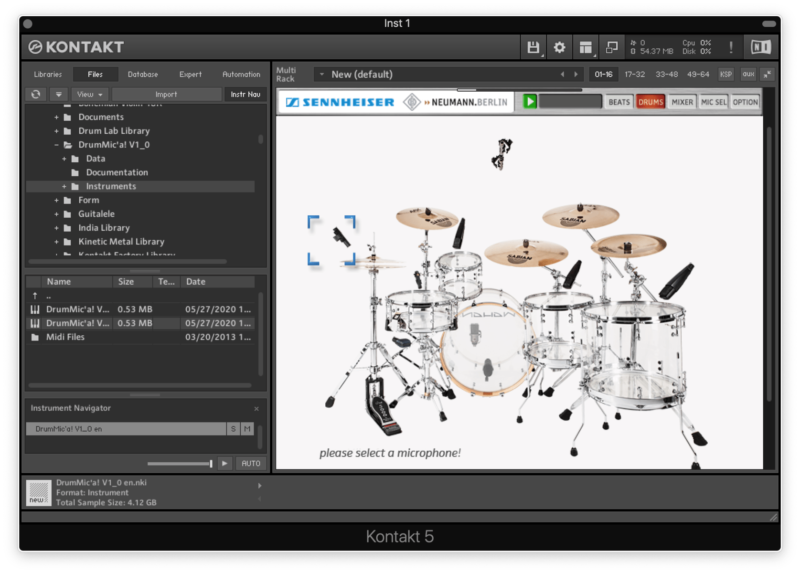This screenshot has height=573, width=800.
Task: Toggle the aux sends panel
Action: coord(748,74)
